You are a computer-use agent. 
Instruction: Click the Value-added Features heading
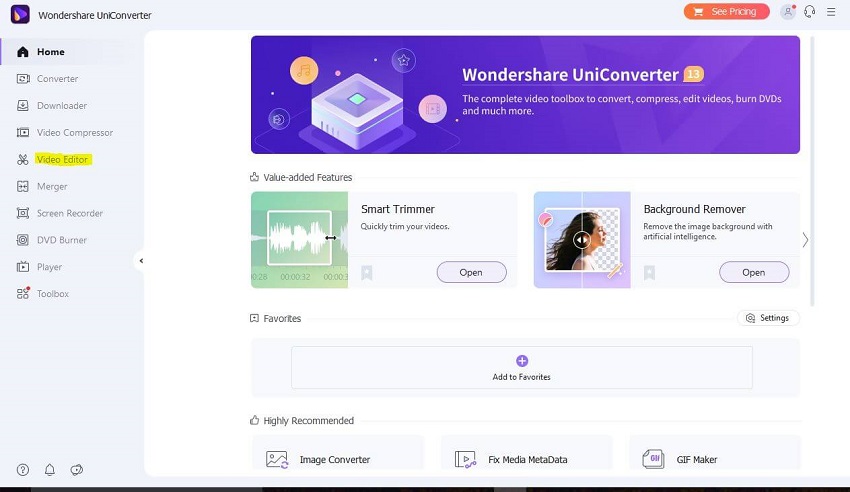[307, 177]
